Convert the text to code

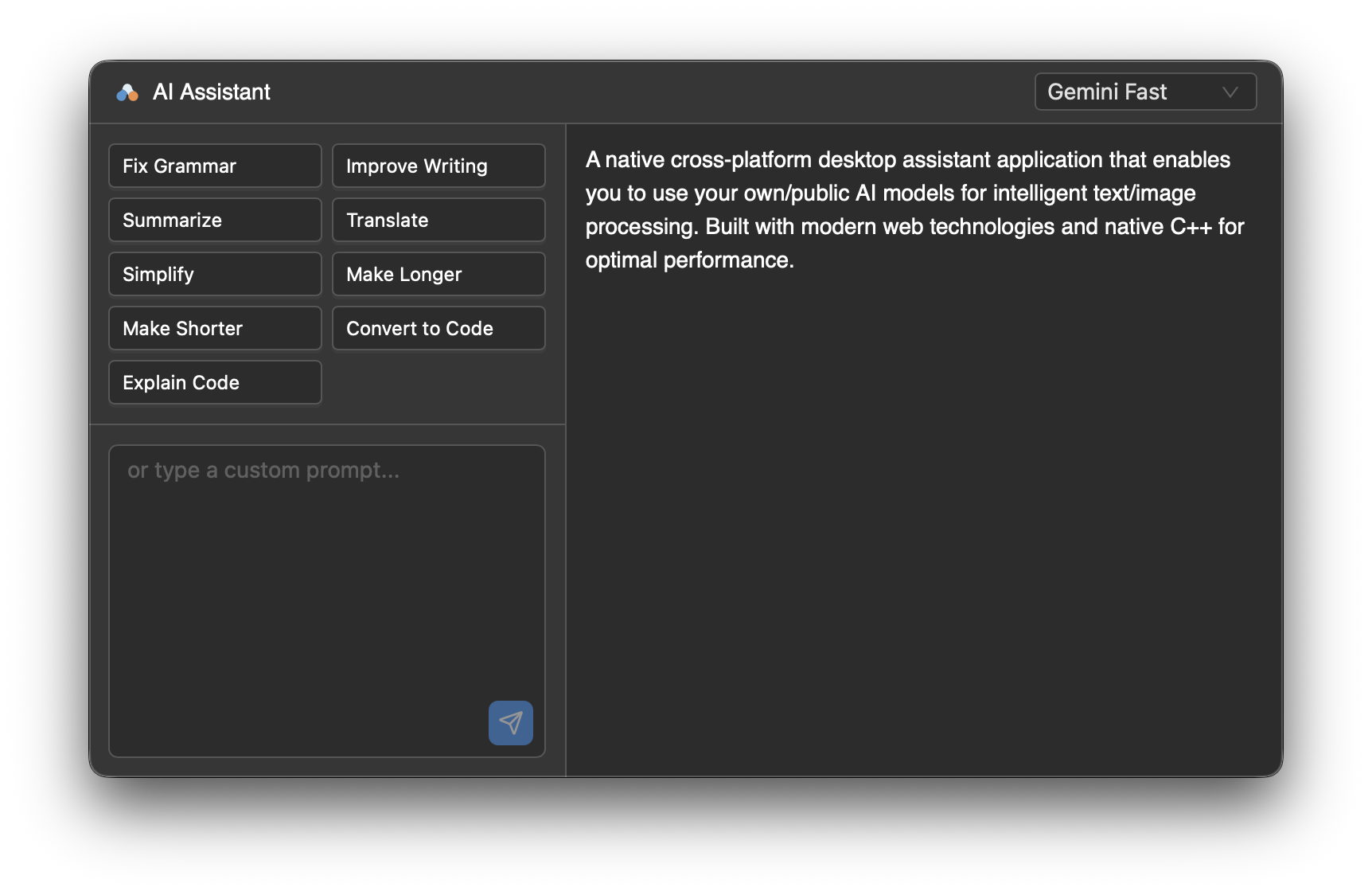[x=438, y=328]
